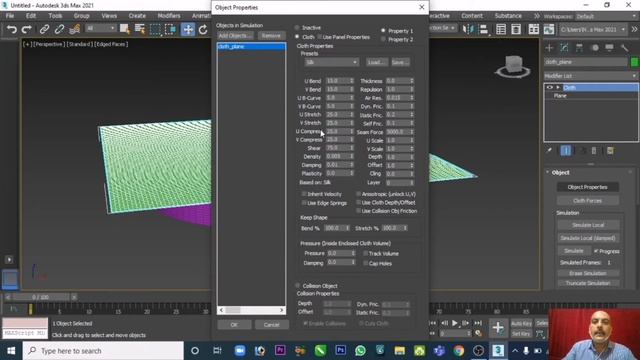The image size is (640, 360).
Task: Open the Modifier List dropdown
Action: tap(591, 76)
